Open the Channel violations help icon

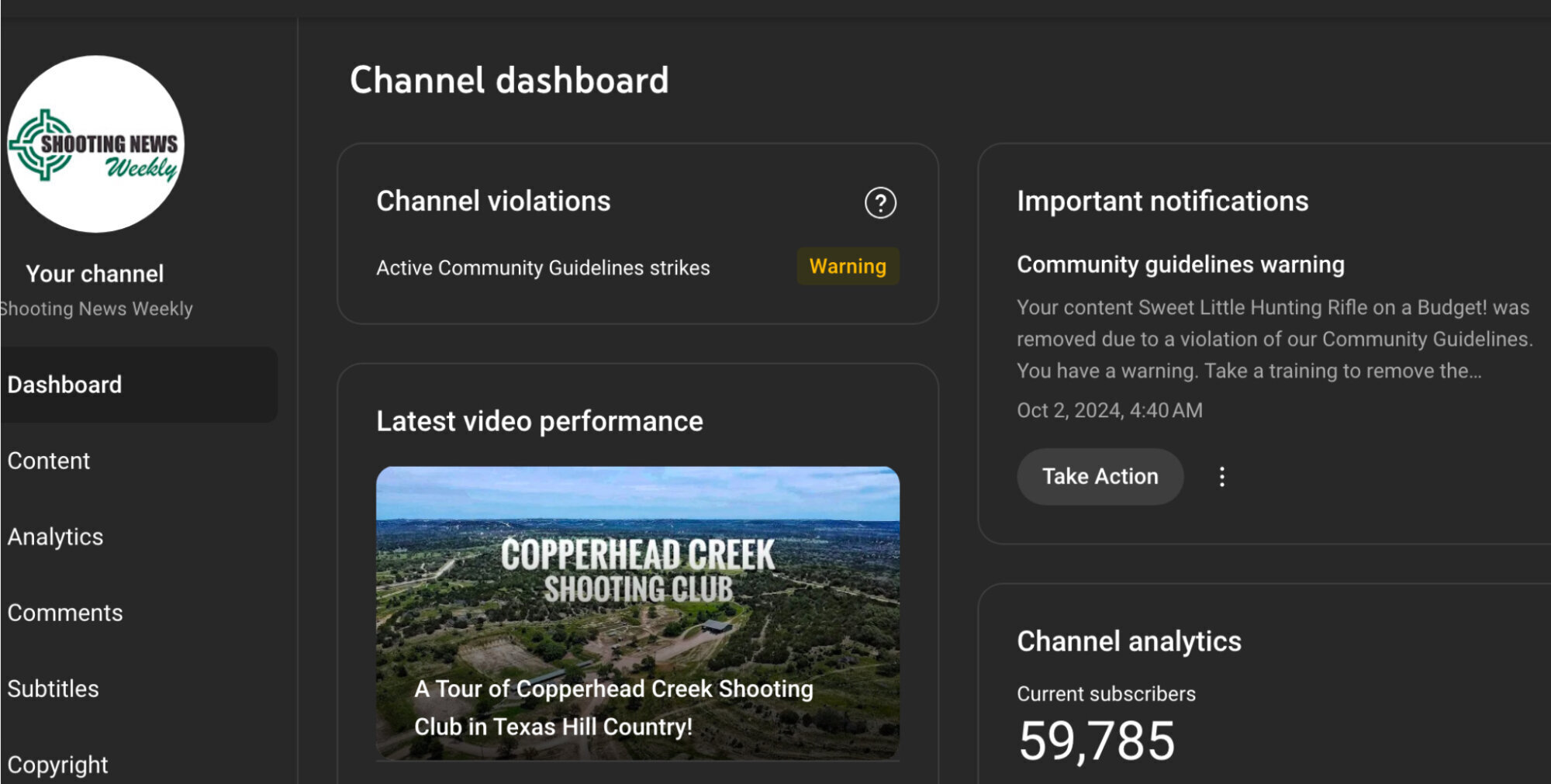pyautogui.click(x=882, y=203)
